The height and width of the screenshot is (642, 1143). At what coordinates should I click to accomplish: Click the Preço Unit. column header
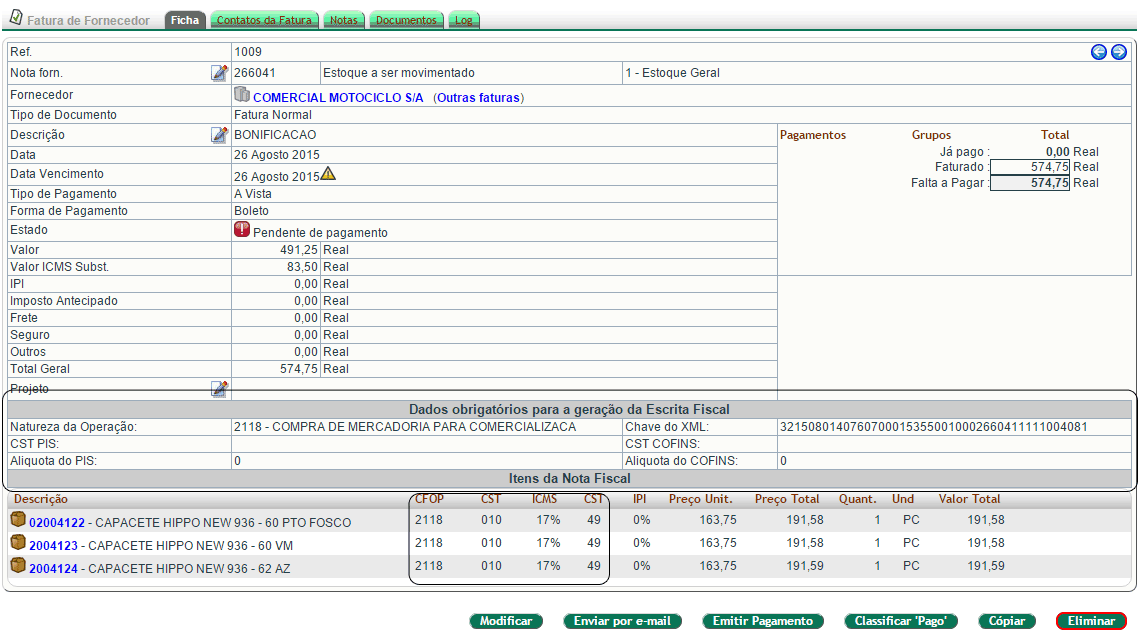click(701, 499)
